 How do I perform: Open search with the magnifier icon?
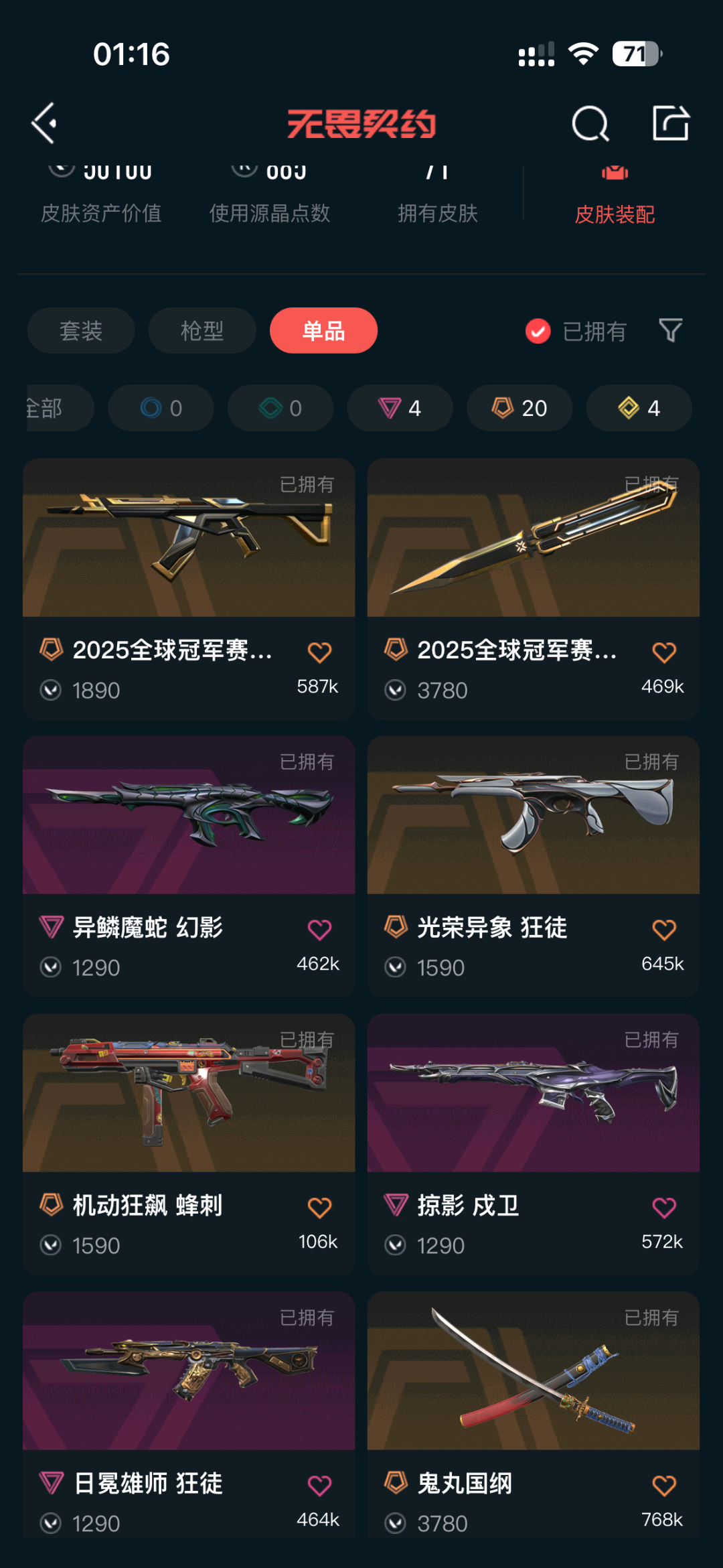point(590,123)
